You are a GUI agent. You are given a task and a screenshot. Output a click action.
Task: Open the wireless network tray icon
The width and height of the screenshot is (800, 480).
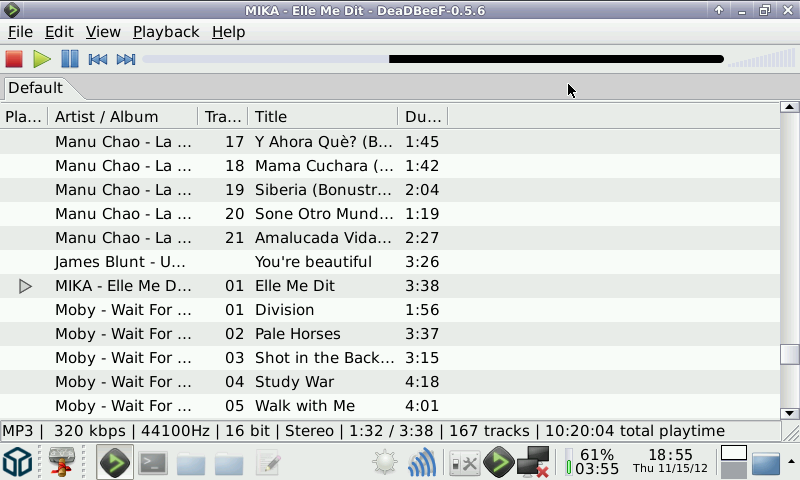click(x=422, y=462)
